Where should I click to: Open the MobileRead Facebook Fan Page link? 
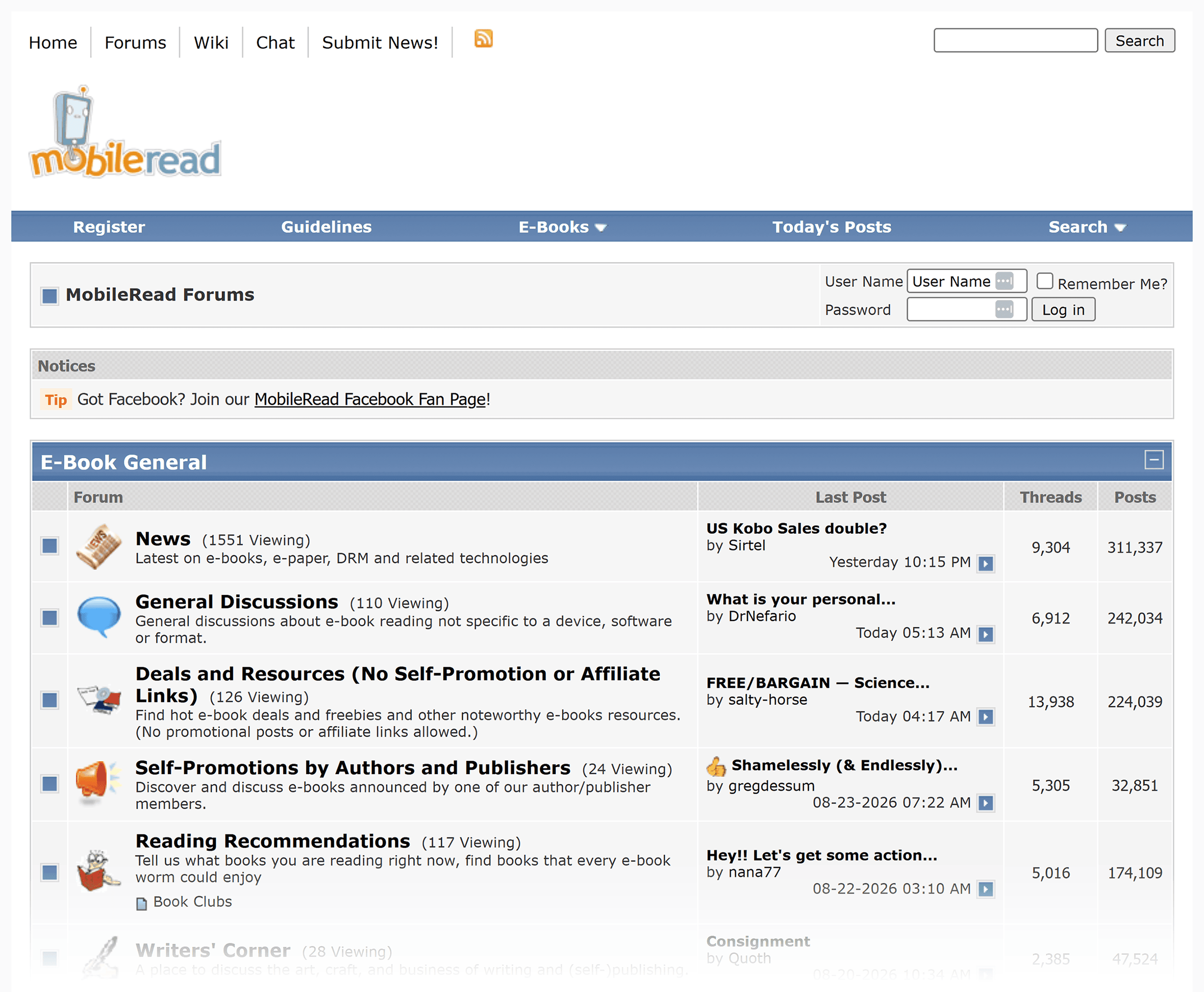(370, 399)
